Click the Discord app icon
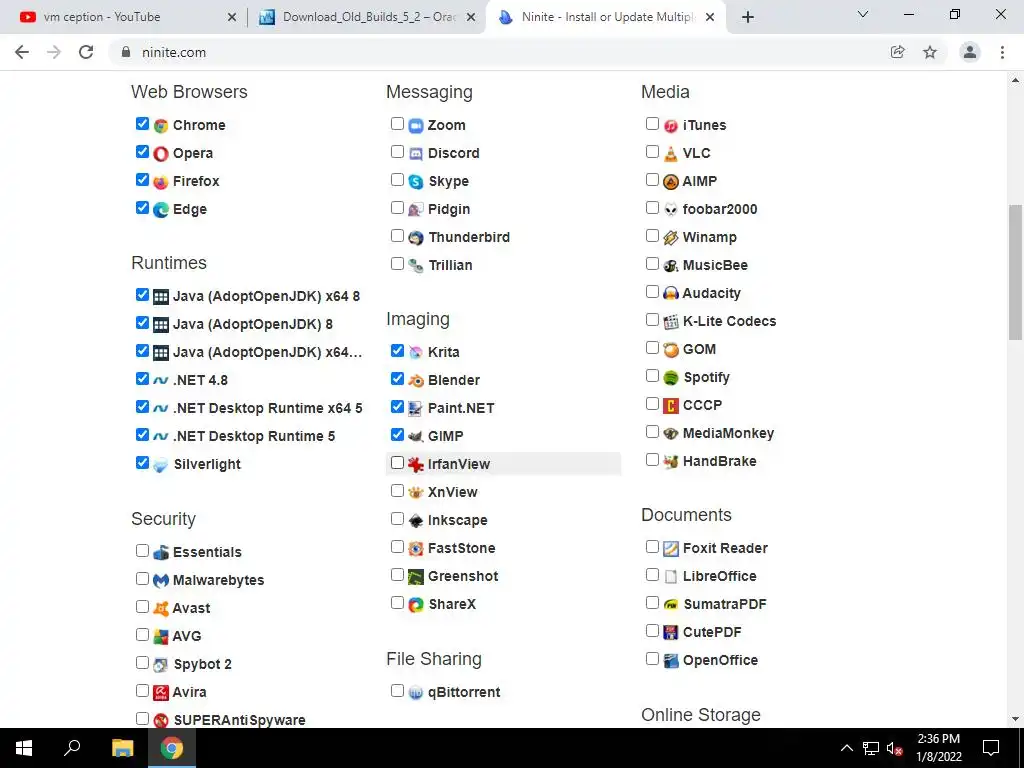 416,153
